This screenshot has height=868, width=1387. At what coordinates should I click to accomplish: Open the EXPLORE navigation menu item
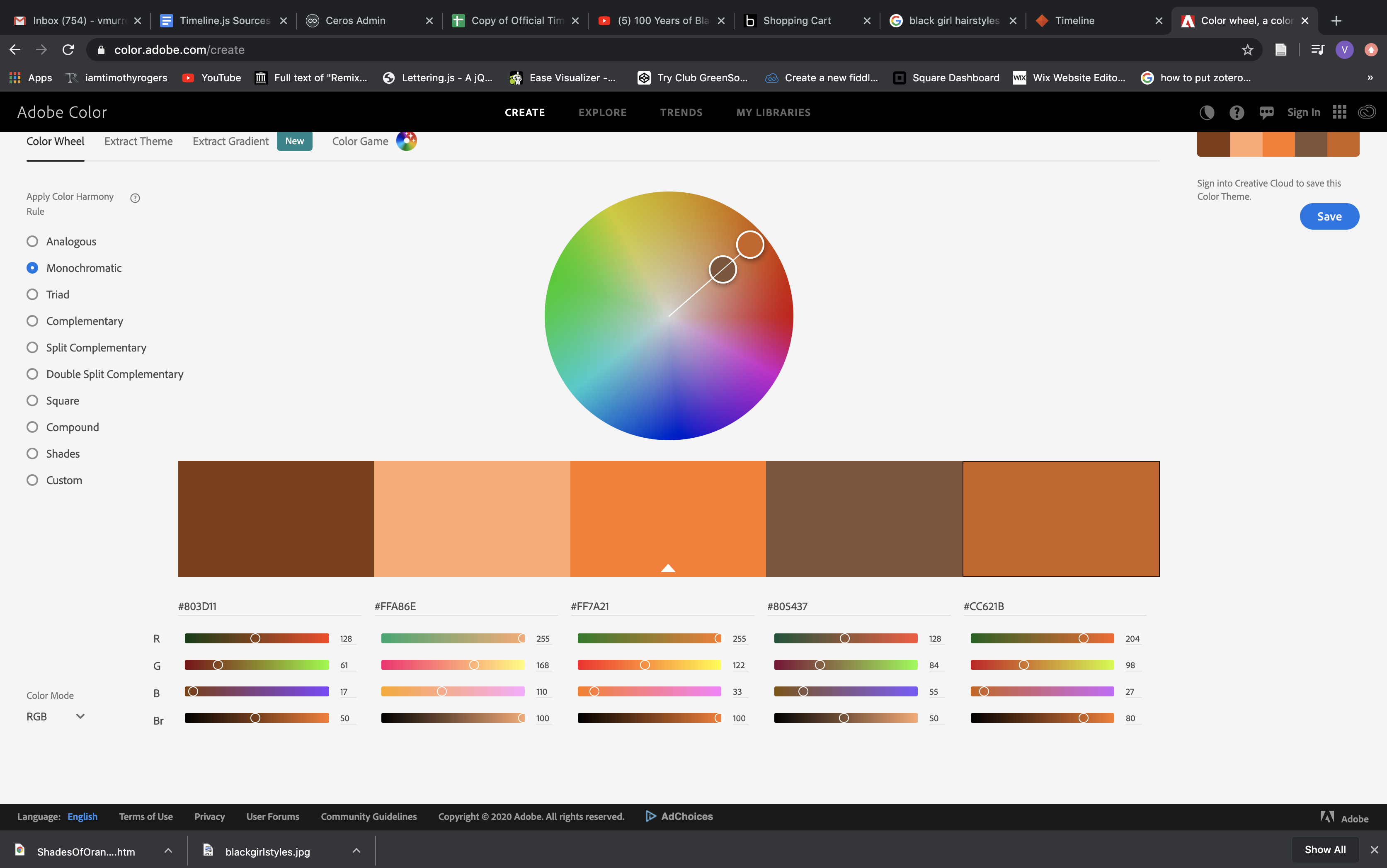pyautogui.click(x=602, y=112)
